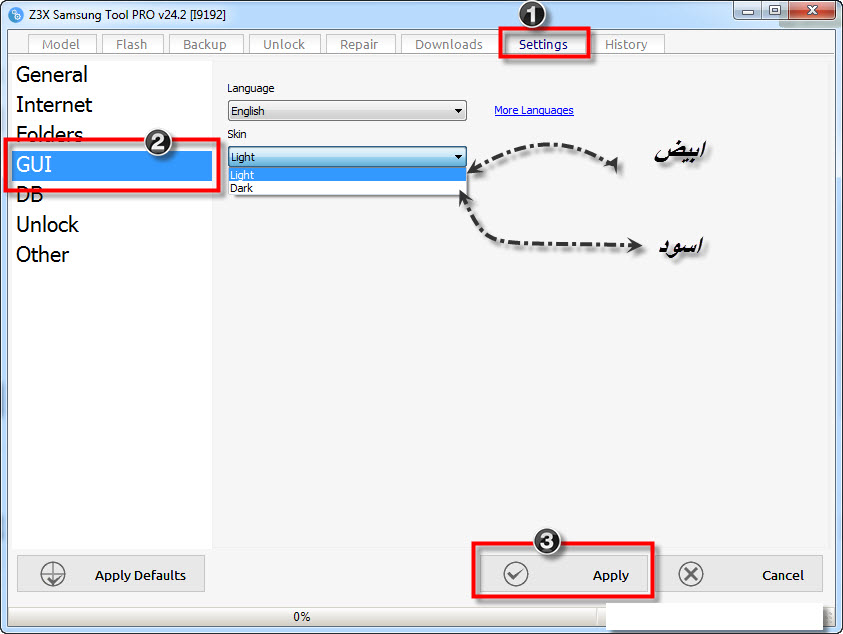
Task: Click the X icon on Cancel
Action: coord(690,574)
